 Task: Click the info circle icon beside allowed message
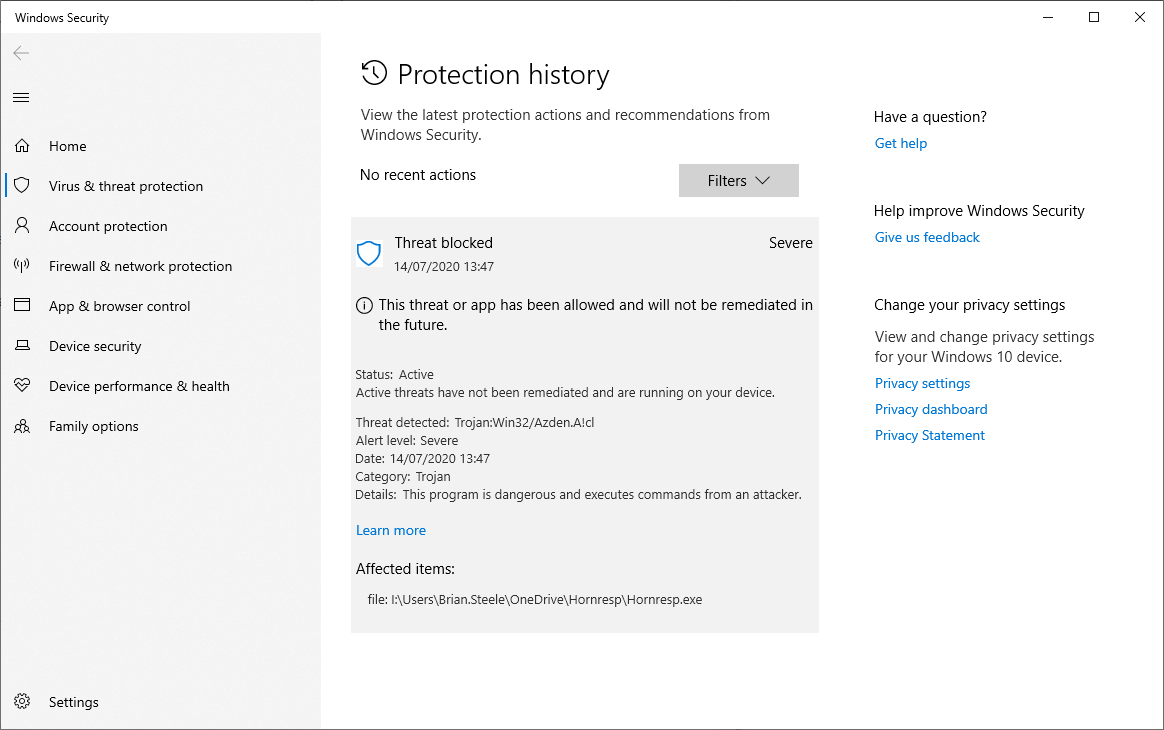[364, 305]
